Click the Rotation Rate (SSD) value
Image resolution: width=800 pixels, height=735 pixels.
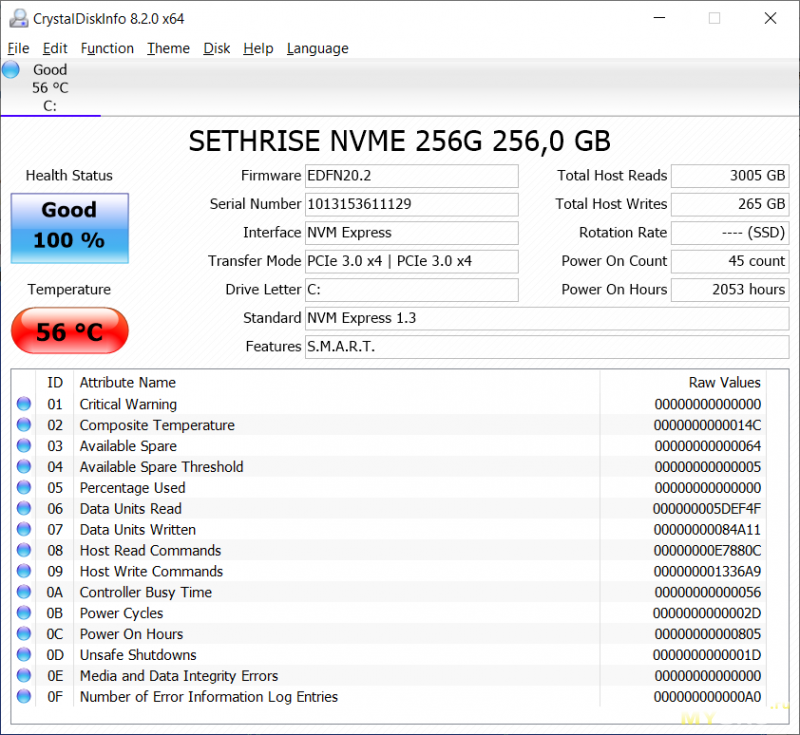730,233
